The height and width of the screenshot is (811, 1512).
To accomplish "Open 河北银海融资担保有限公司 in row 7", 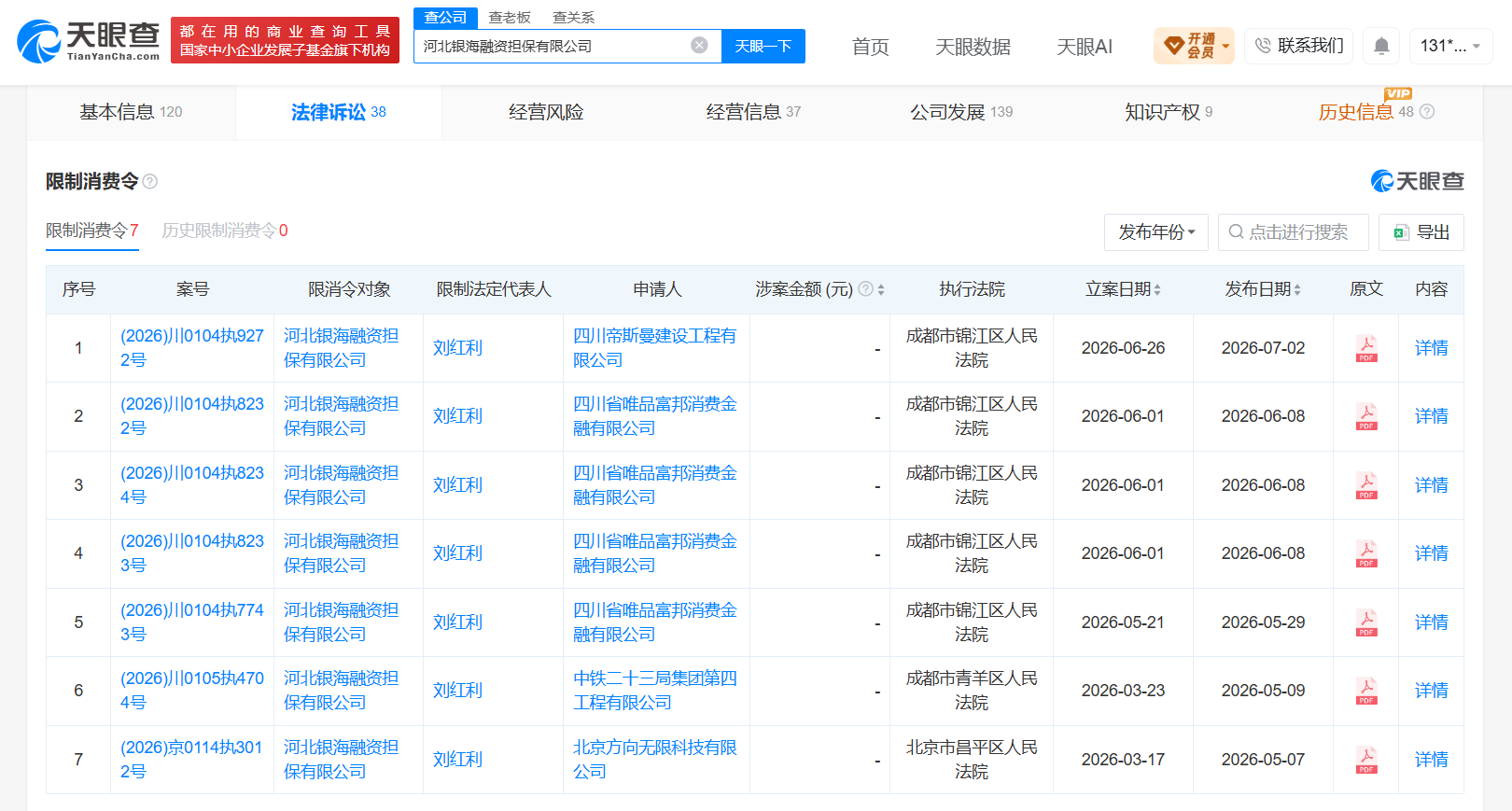I will point(341,760).
